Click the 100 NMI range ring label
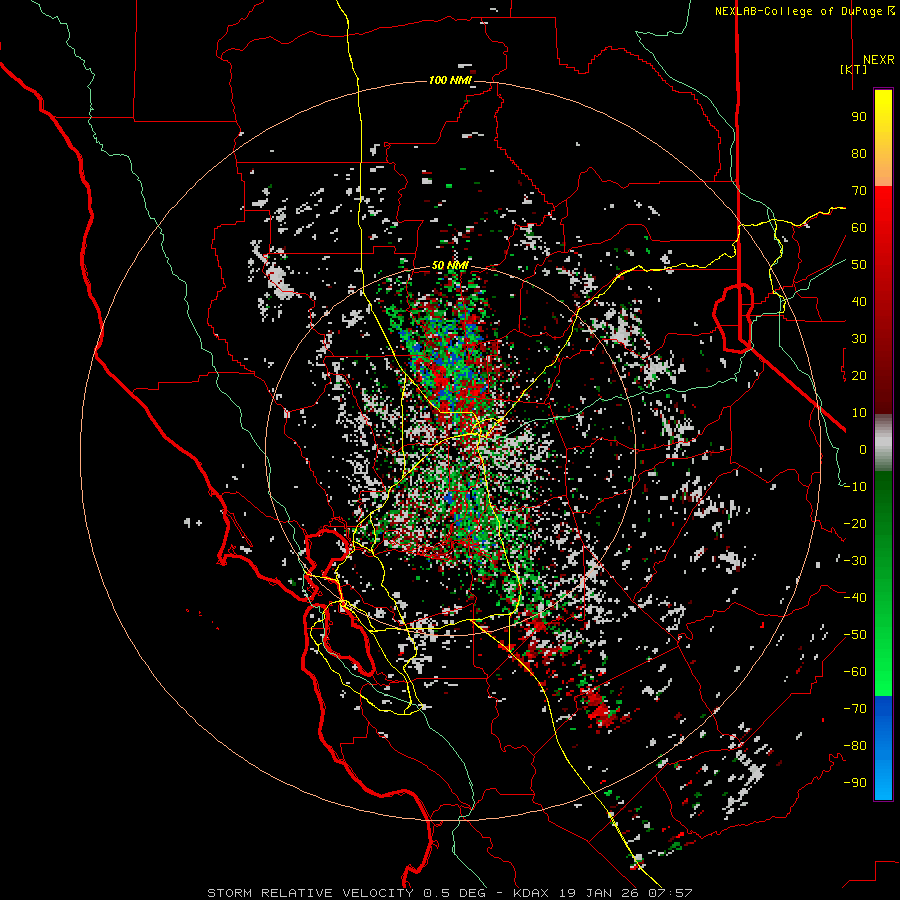The height and width of the screenshot is (900, 900). click(450, 80)
